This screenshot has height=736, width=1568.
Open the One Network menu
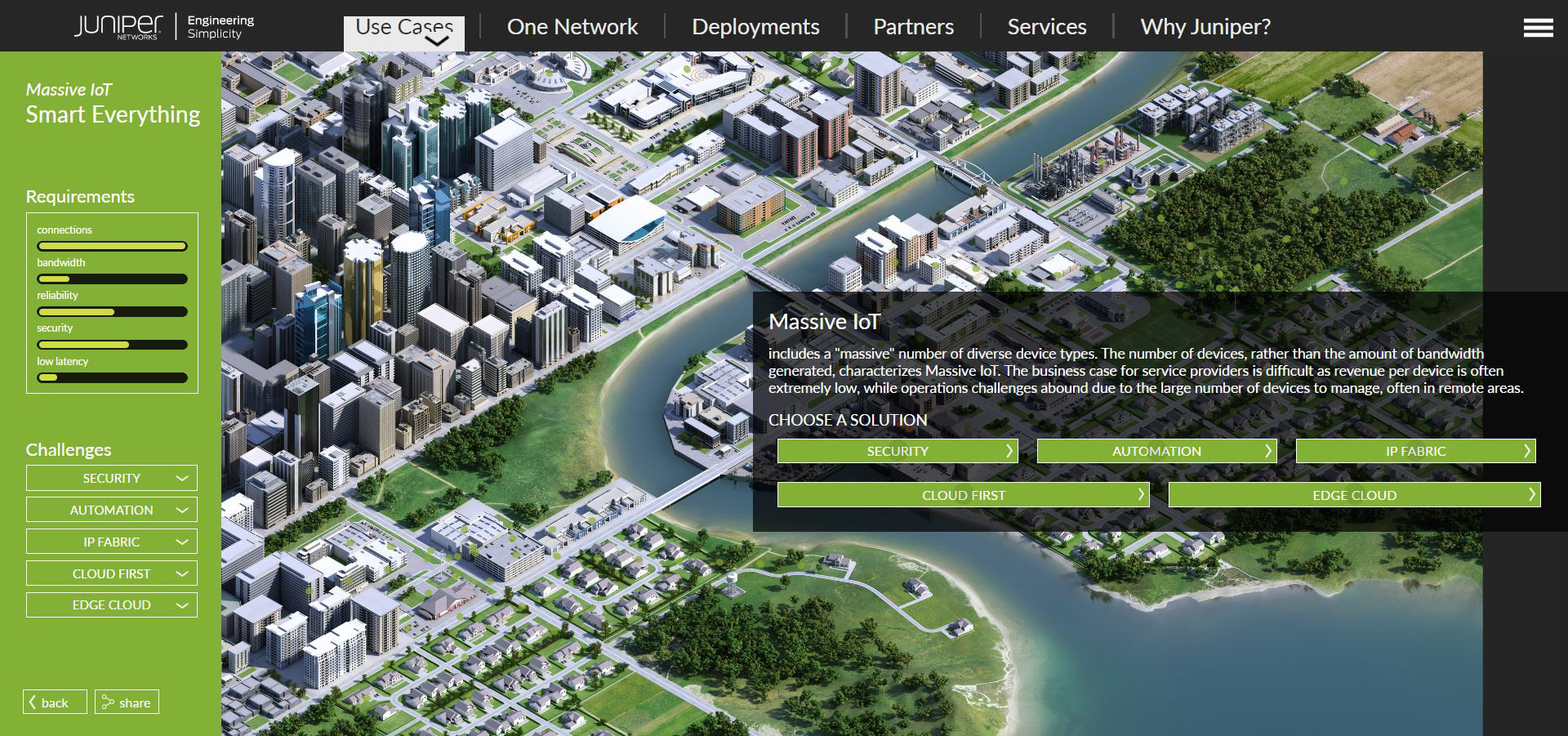(x=572, y=26)
